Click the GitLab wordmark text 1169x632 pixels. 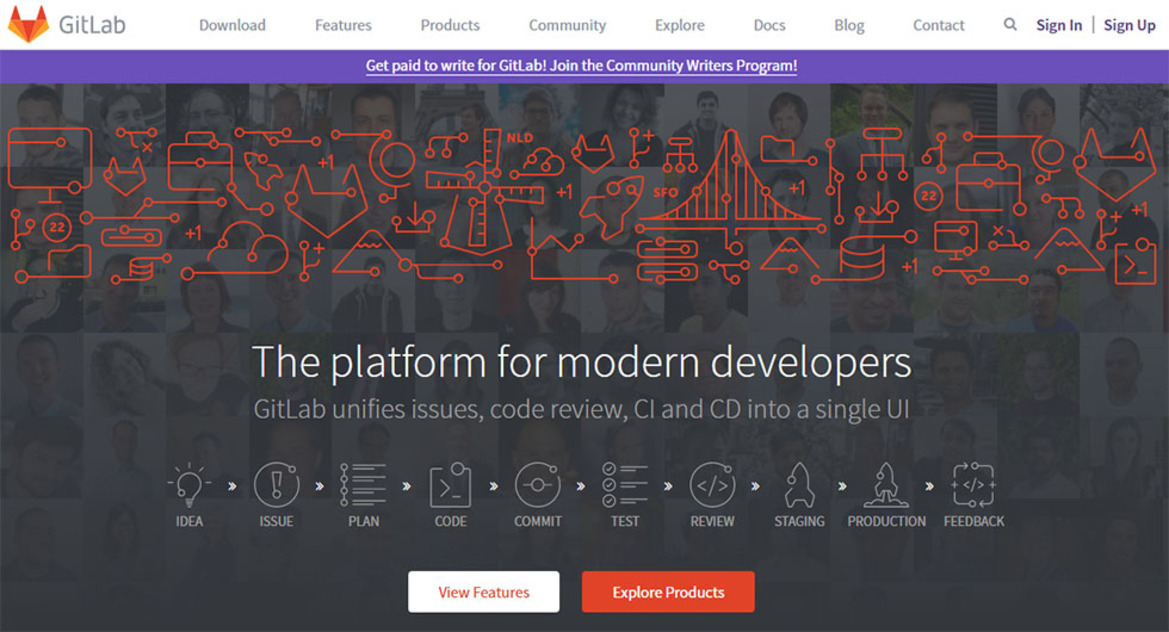pos(92,25)
